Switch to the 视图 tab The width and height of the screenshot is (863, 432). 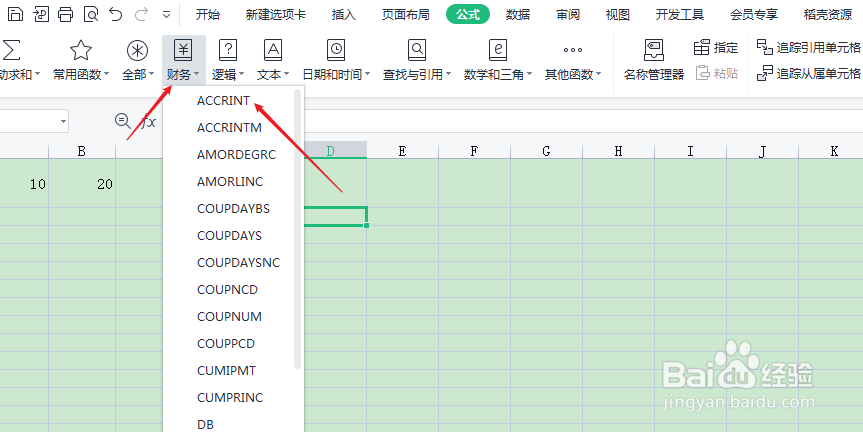coord(618,15)
